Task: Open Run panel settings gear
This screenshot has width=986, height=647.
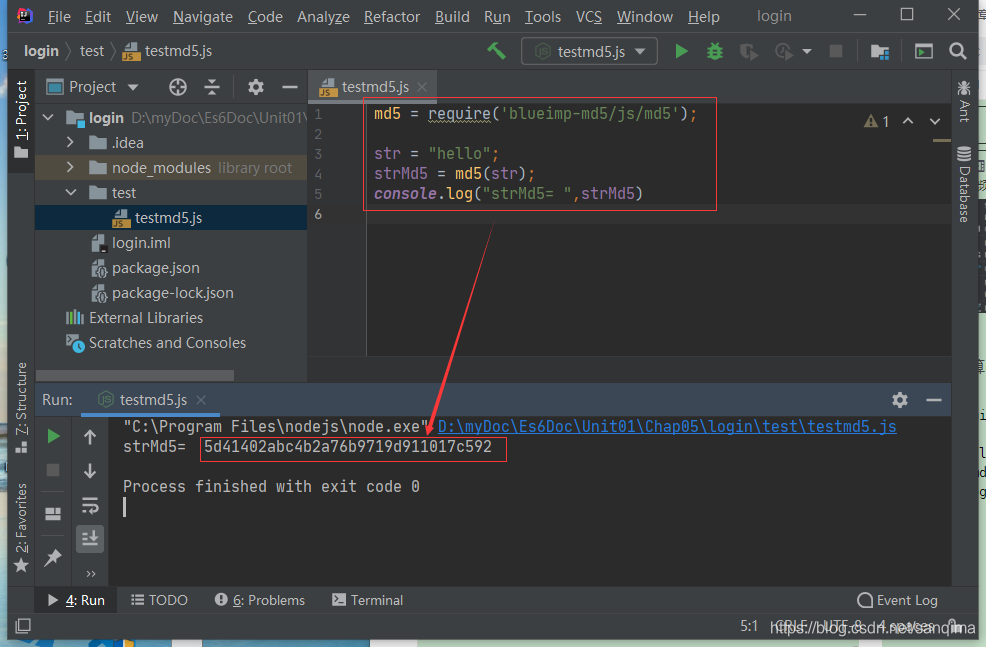Action: tap(900, 400)
